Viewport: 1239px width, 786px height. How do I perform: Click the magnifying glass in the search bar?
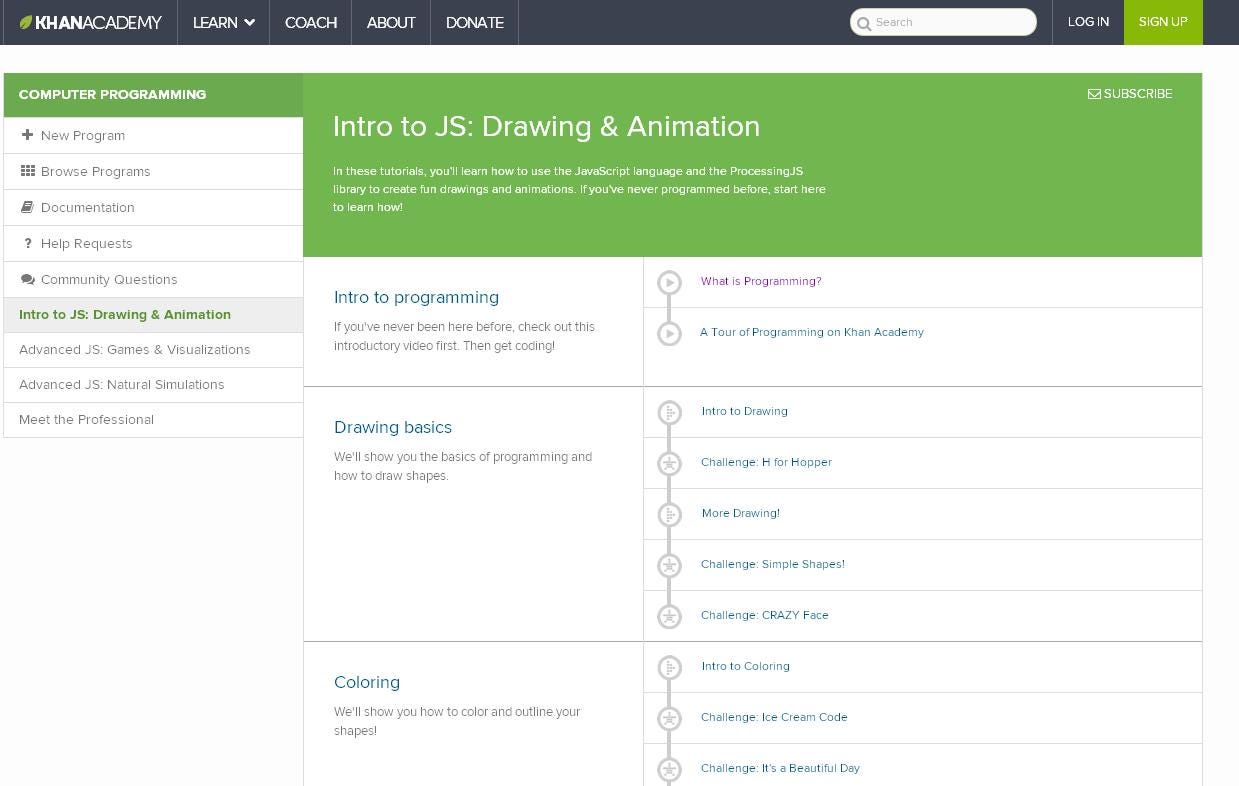(x=864, y=22)
